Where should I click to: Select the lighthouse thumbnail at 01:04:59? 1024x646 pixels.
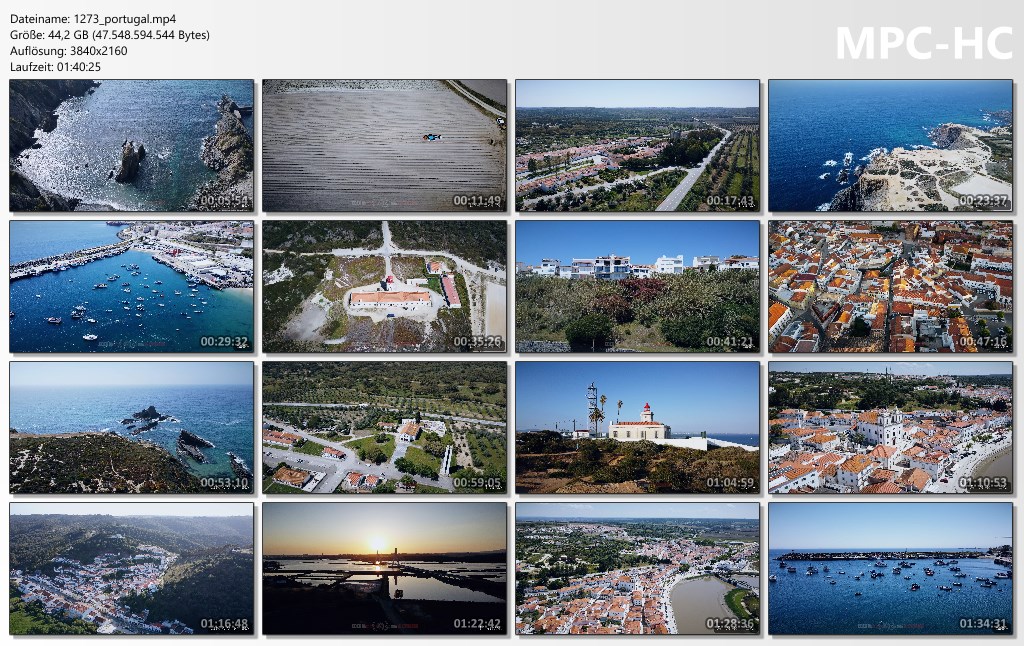click(x=637, y=428)
